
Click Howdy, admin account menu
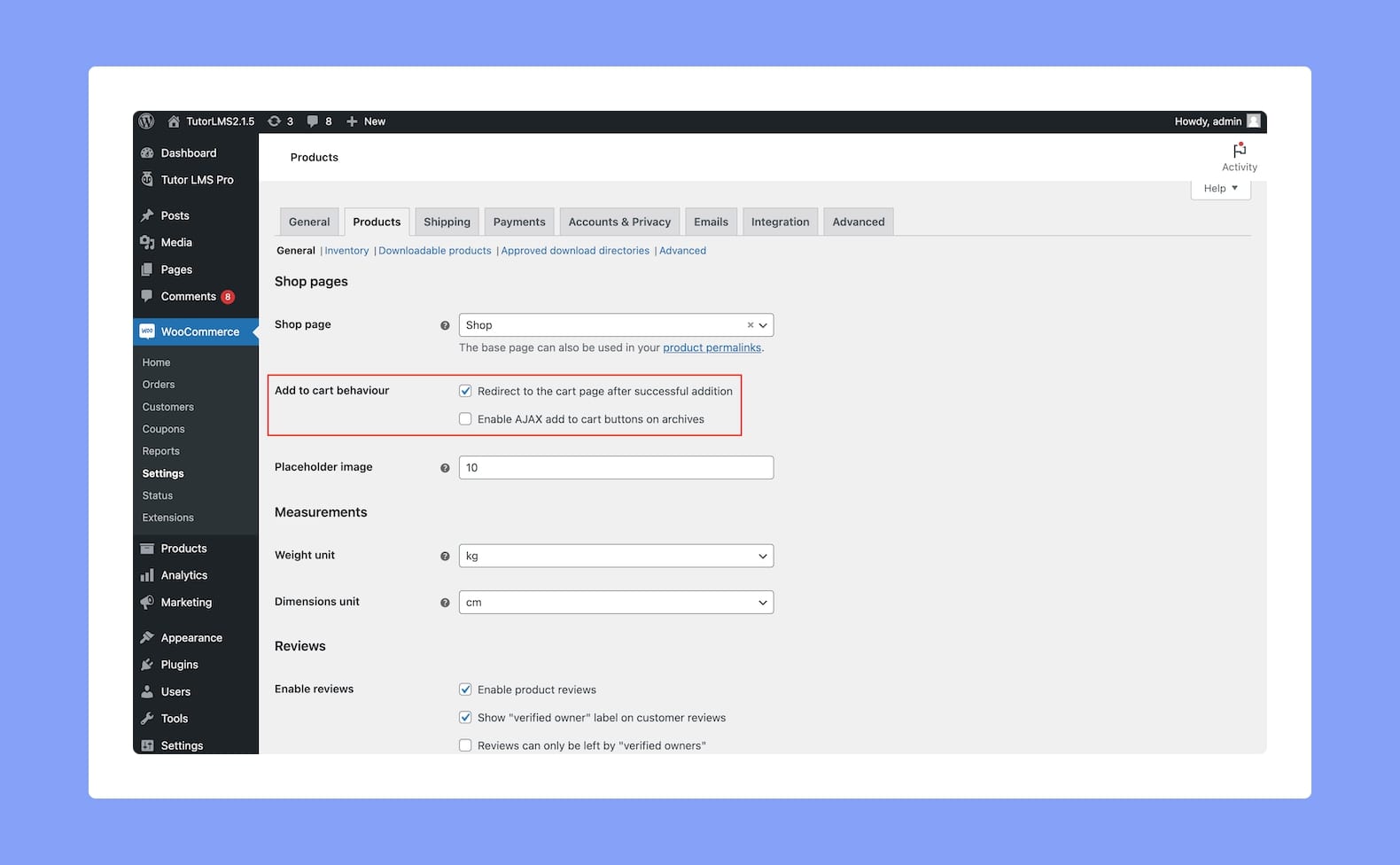click(1217, 121)
